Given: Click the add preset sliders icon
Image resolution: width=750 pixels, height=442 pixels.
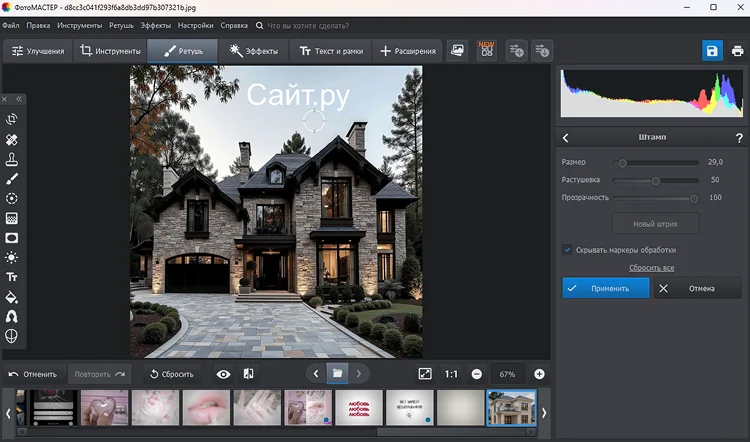Looking at the screenshot, I should coord(517,51).
